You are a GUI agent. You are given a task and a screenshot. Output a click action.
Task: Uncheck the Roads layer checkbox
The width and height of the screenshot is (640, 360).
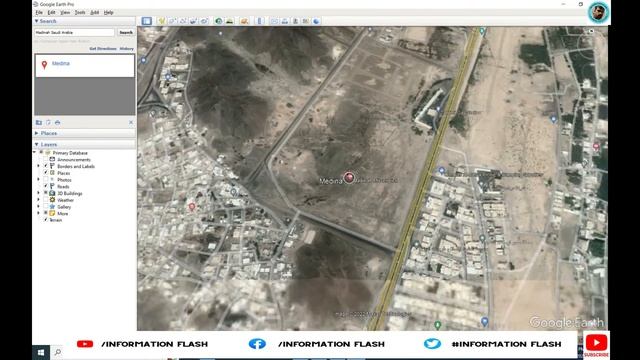pyautogui.click(x=46, y=186)
